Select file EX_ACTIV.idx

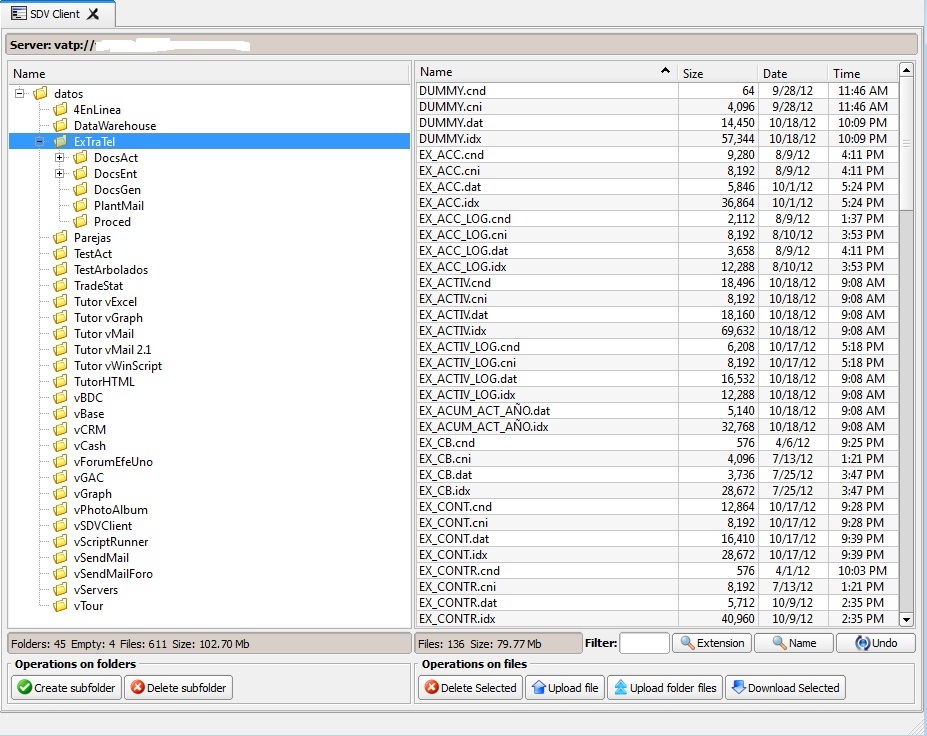point(657,330)
